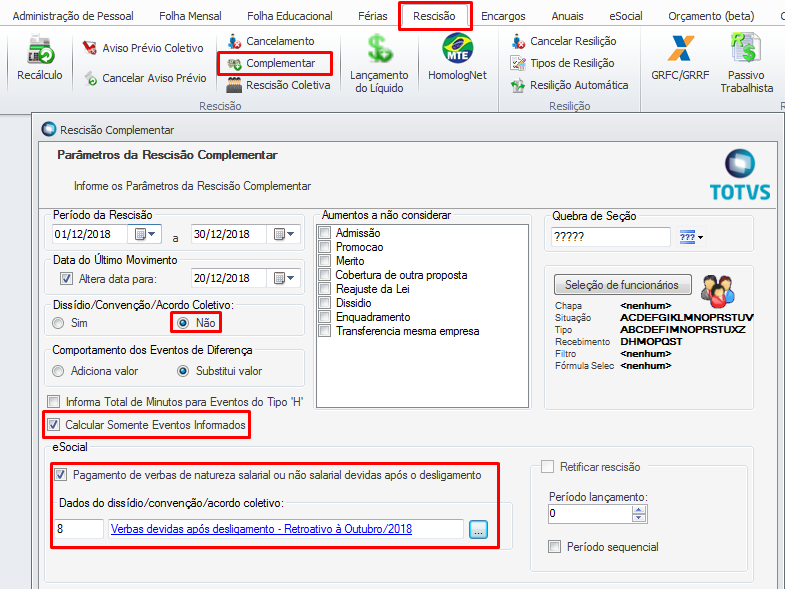Switch to Folha Educacional tab

tap(290, 16)
